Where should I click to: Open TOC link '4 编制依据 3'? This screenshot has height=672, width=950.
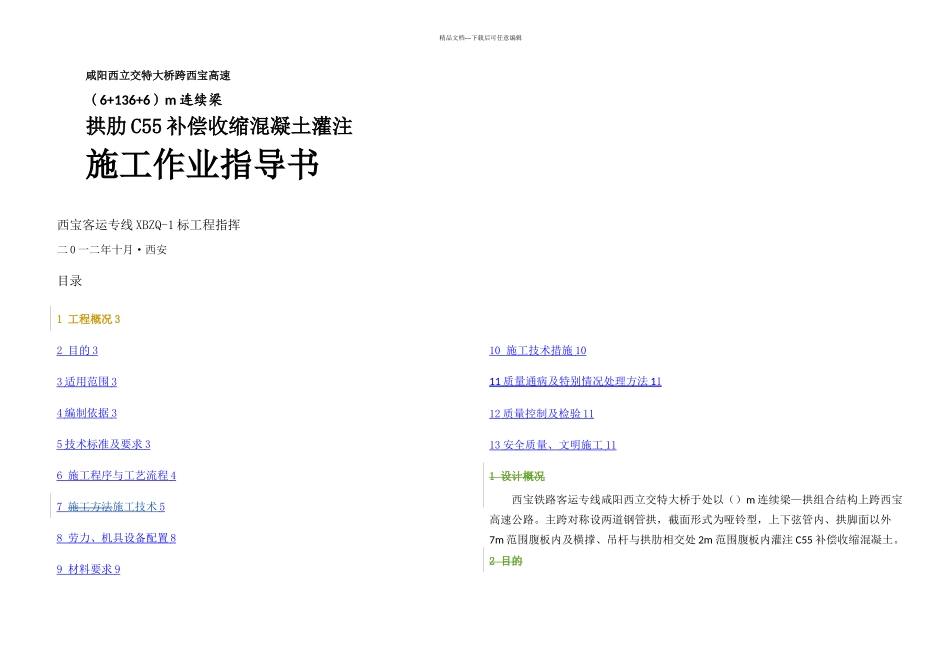coord(87,413)
